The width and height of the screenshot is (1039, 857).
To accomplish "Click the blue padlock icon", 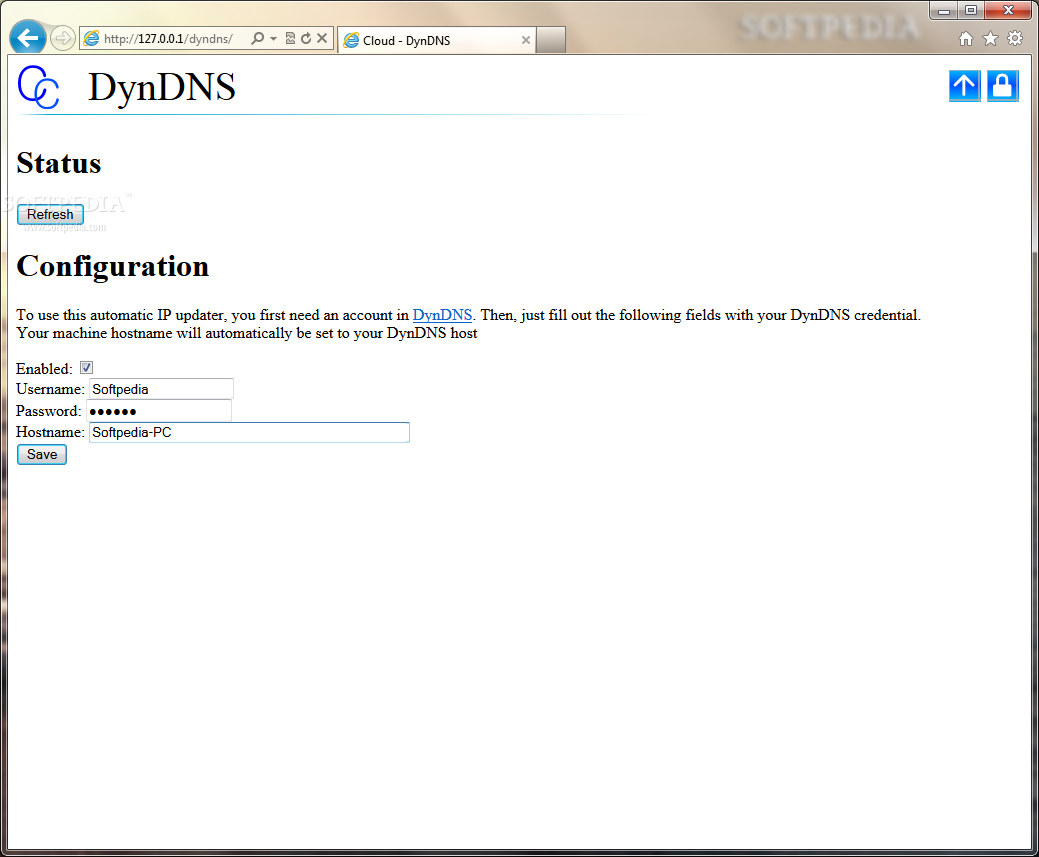I will pyautogui.click(x=1003, y=86).
